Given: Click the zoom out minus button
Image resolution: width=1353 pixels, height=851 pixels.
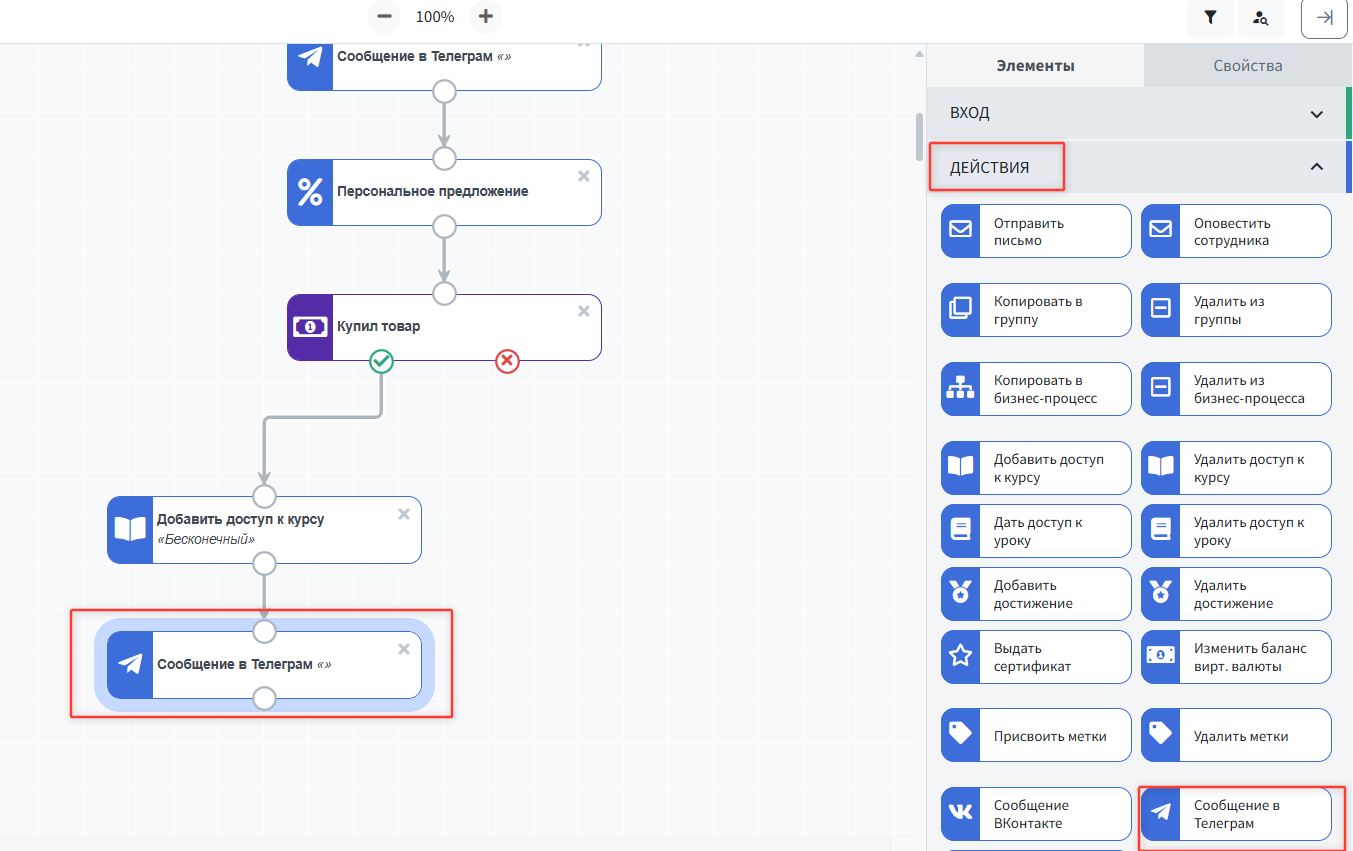Looking at the screenshot, I should coord(384,17).
